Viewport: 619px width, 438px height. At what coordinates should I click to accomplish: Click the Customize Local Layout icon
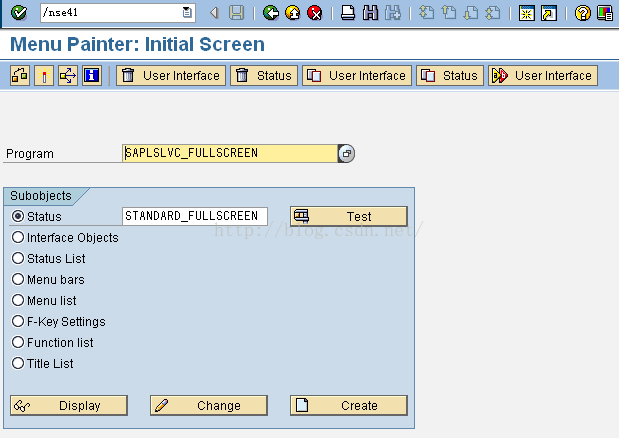pos(605,13)
